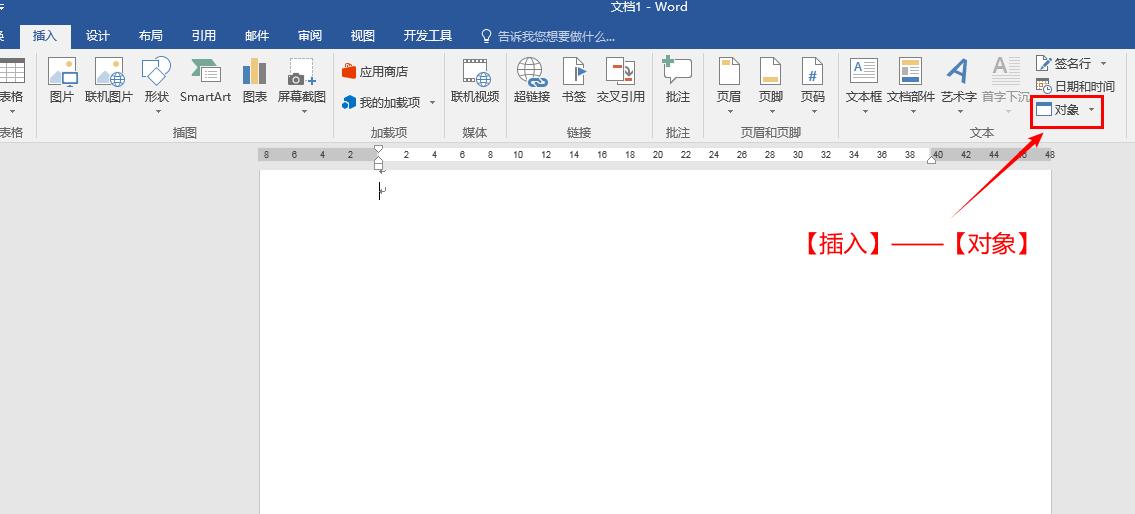The image size is (1135, 514).
Task: Click the 应用商店 store button
Action: tap(375, 72)
